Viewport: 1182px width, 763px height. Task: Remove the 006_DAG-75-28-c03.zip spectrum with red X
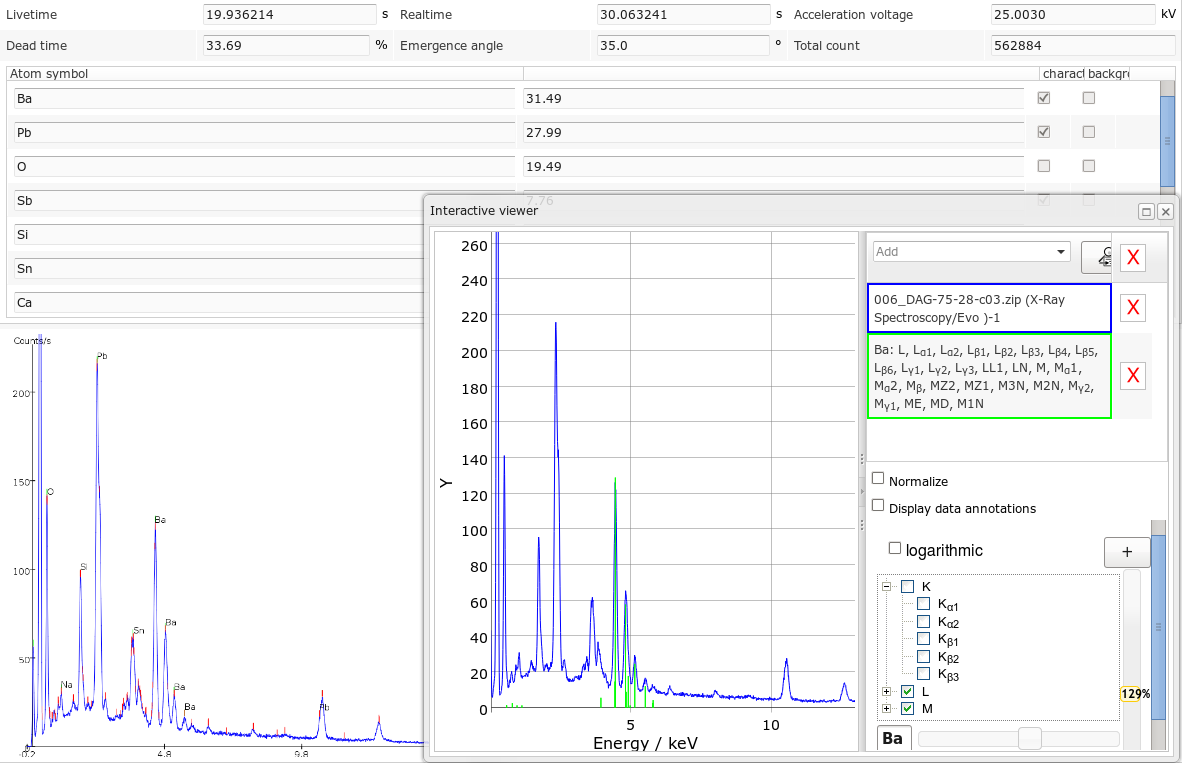pos(1133,307)
